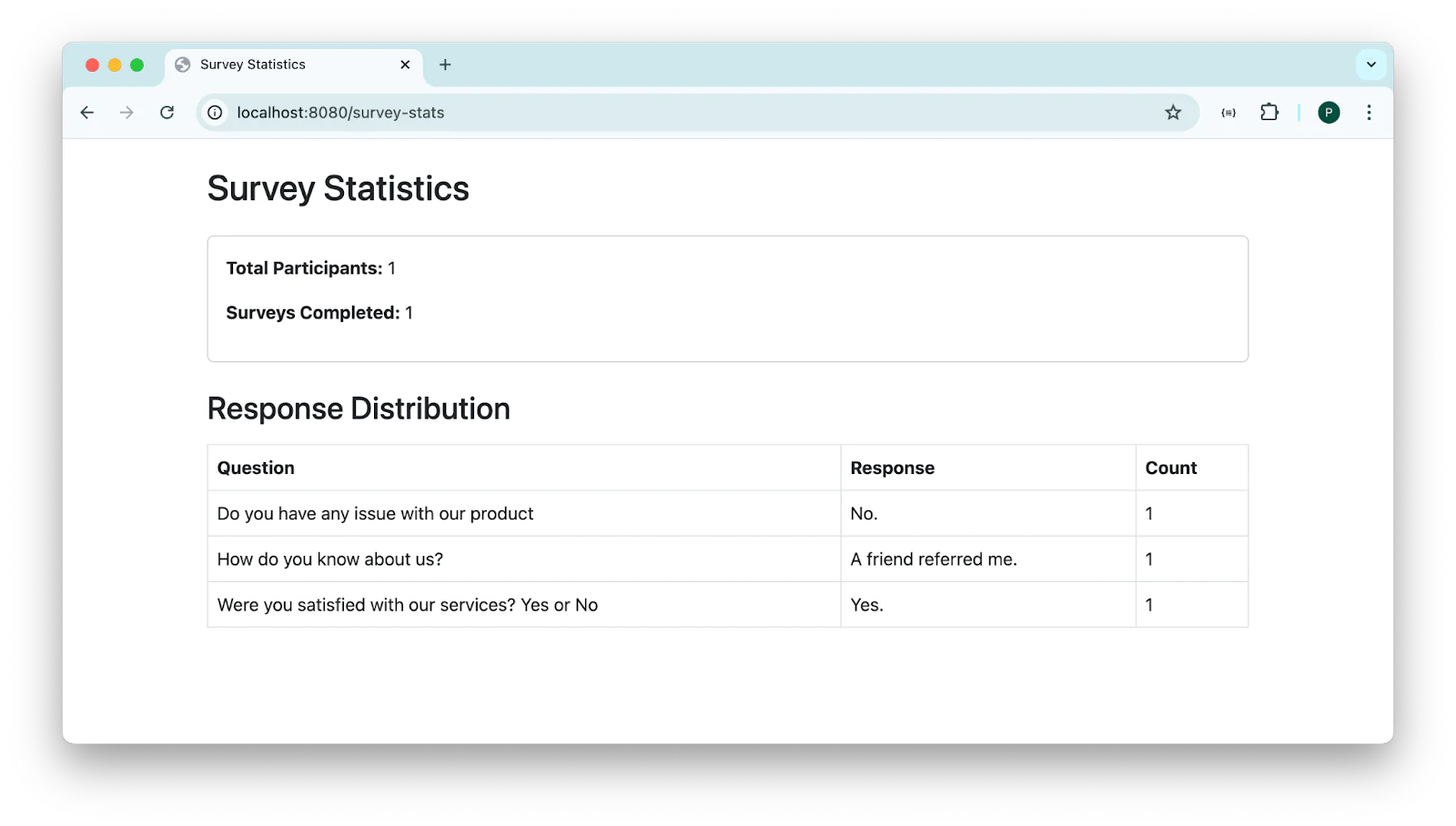Minimize window with the yellow button

click(115, 65)
